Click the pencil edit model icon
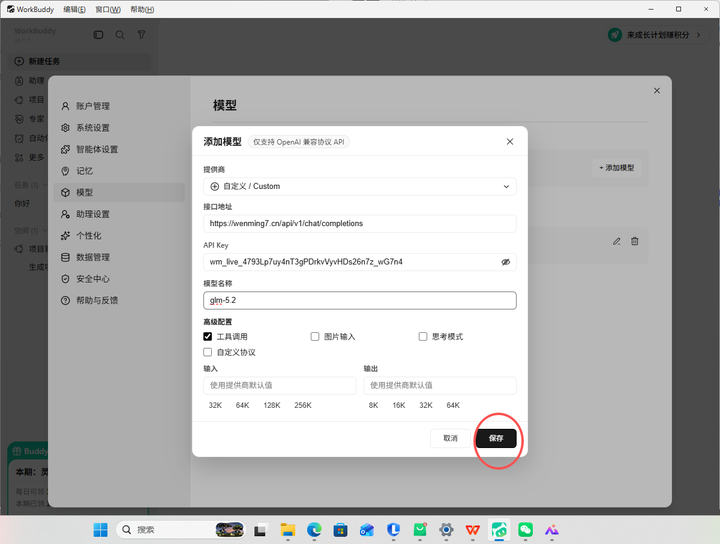 (617, 241)
